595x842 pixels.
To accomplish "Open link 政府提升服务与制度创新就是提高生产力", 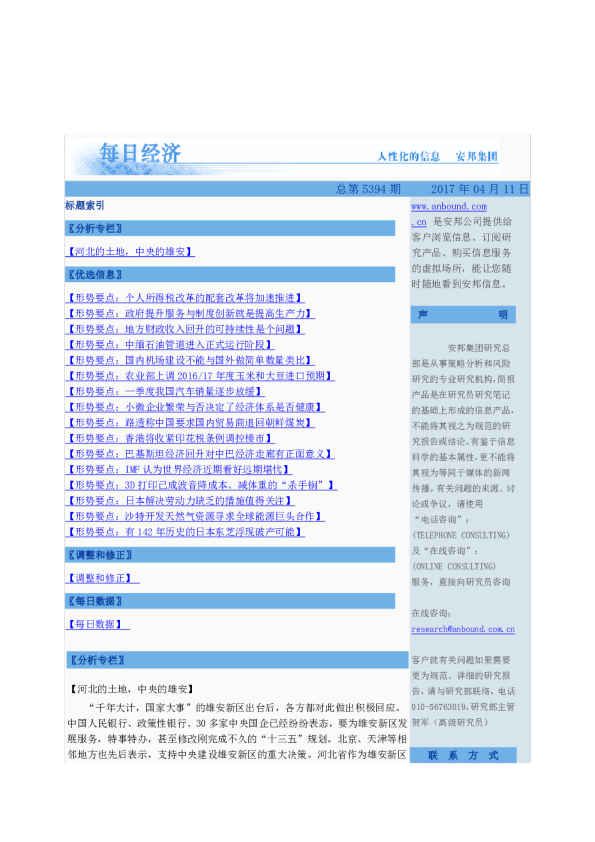I will [x=190, y=313].
